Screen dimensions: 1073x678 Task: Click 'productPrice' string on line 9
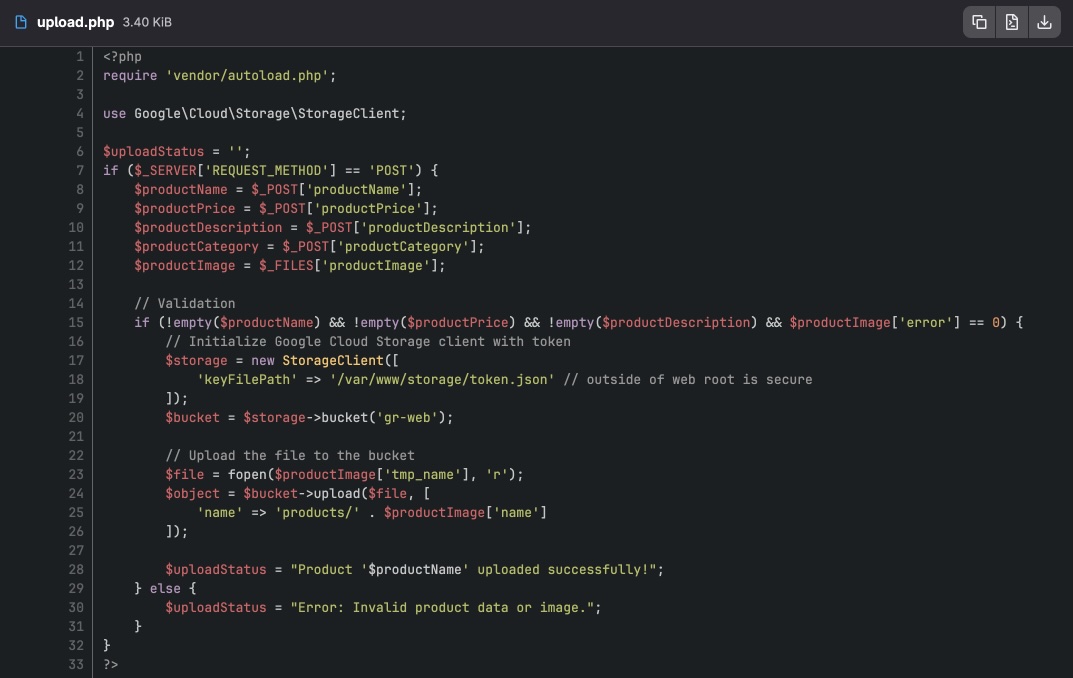point(368,208)
